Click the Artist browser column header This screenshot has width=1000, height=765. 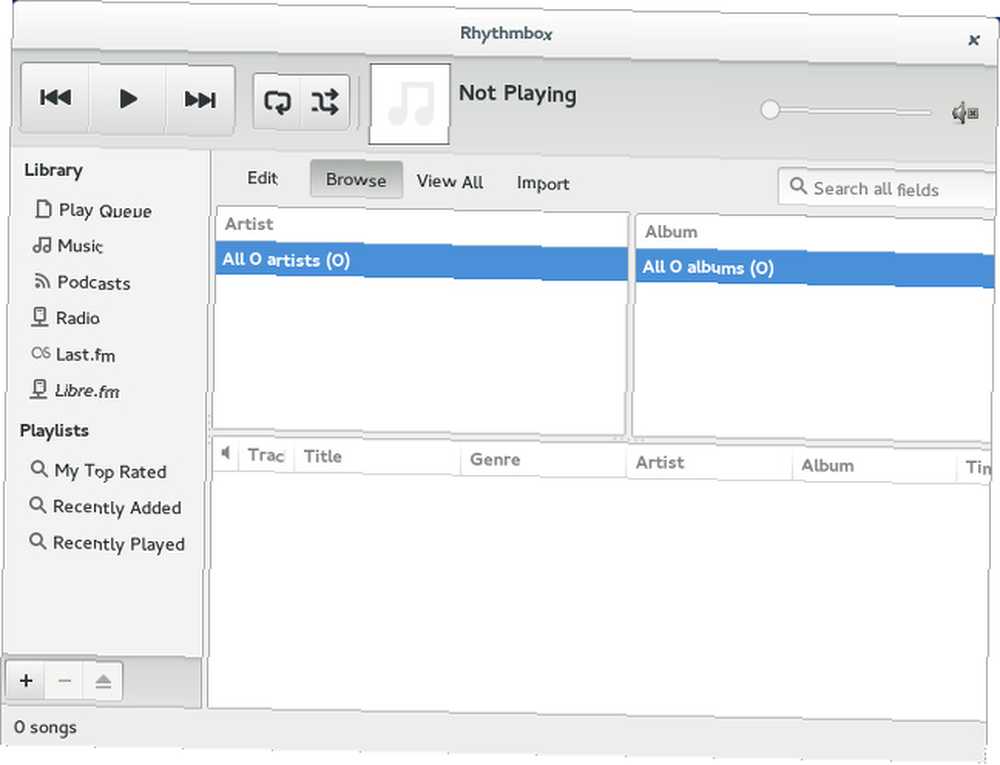coord(421,225)
